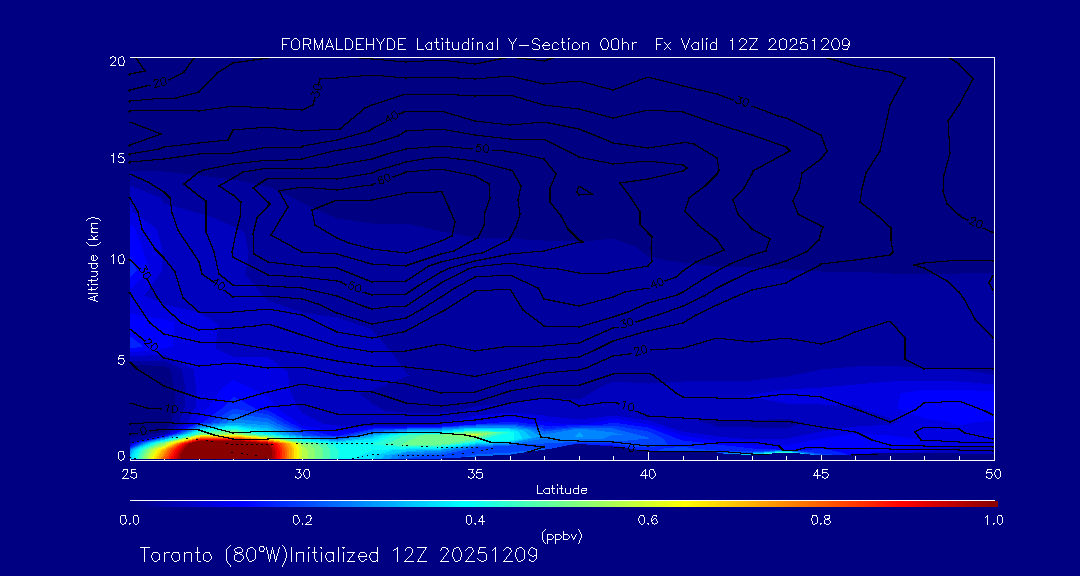The width and height of the screenshot is (1080, 576).
Task: Click the Toronto (80°W) initialized caption
Action: pos(338,555)
